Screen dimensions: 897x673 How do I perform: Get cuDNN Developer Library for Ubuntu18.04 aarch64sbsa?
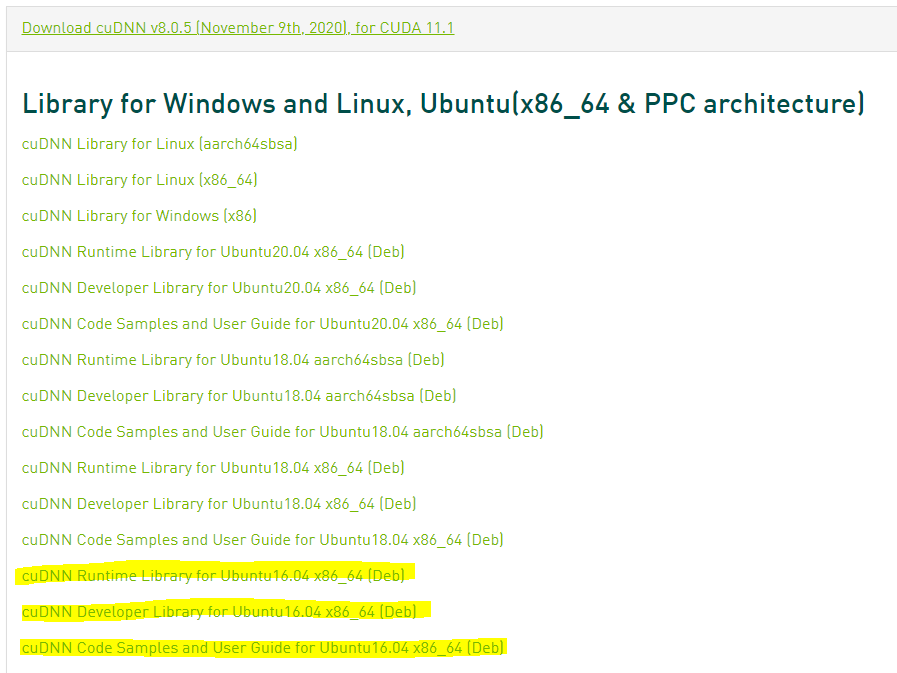(x=239, y=396)
